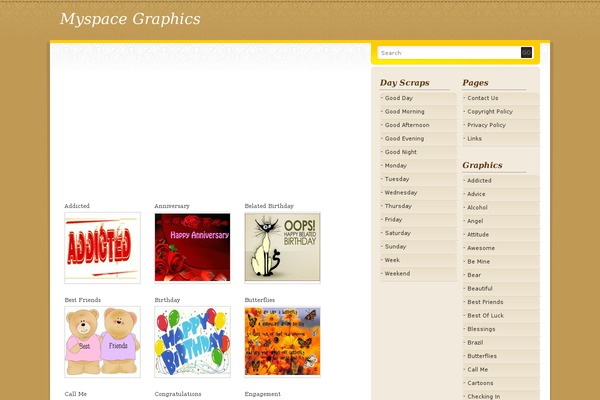Select Blessings in the Graphics list
The image size is (600, 400).
[x=481, y=329]
